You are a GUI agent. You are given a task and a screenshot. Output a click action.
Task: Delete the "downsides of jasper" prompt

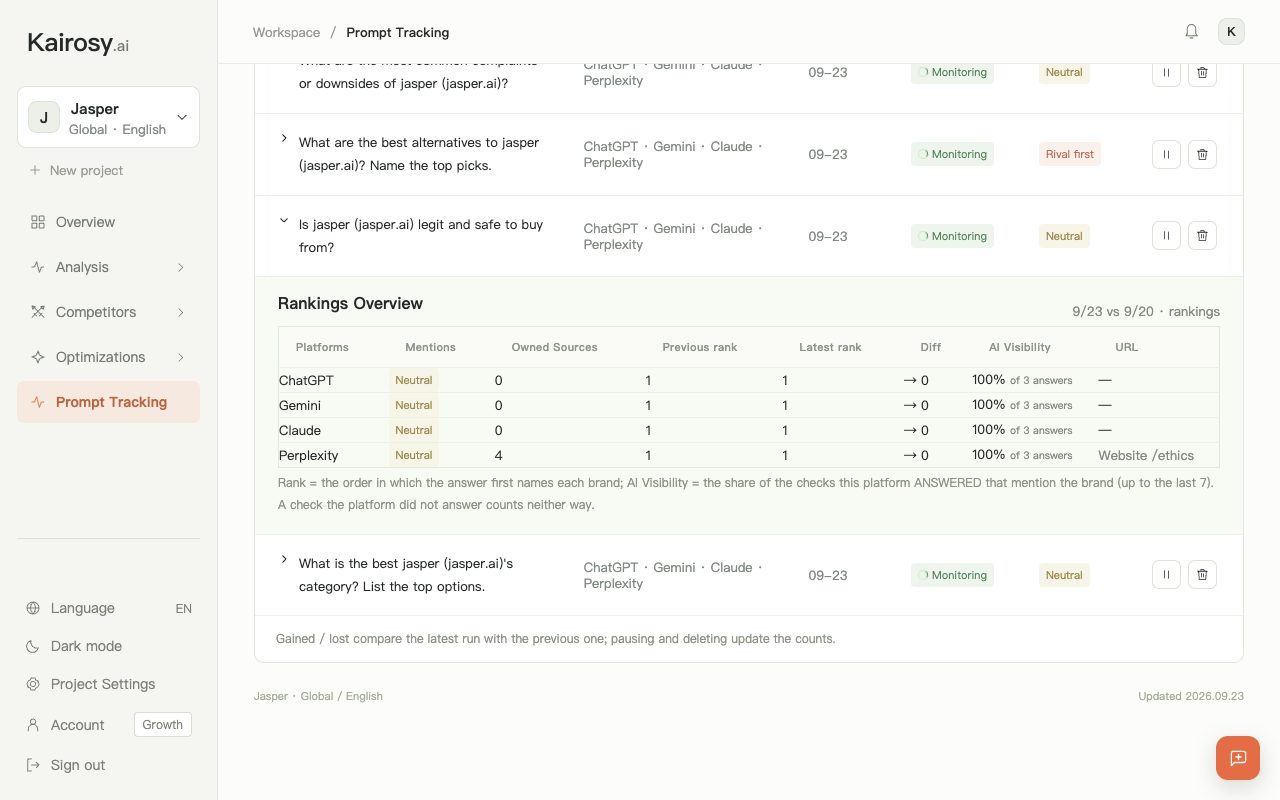pos(1202,73)
